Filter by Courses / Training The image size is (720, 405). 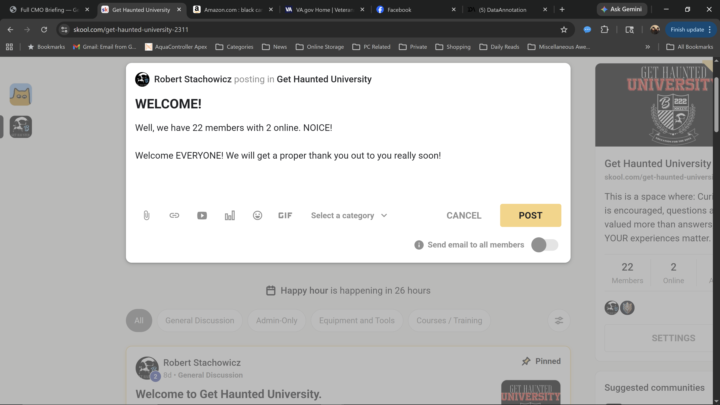pyautogui.click(x=449, y=321)
